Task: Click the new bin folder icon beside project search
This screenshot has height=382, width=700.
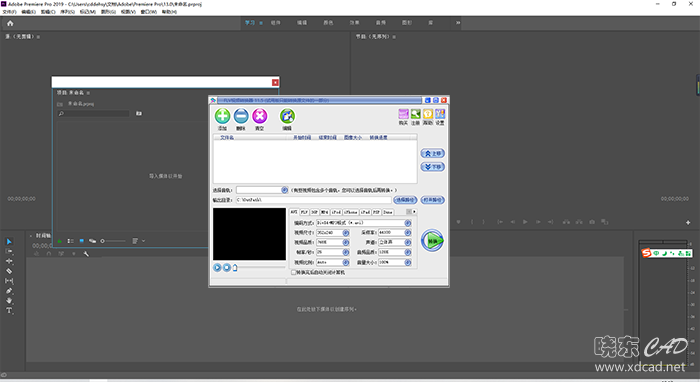Action: click(139, 113)
